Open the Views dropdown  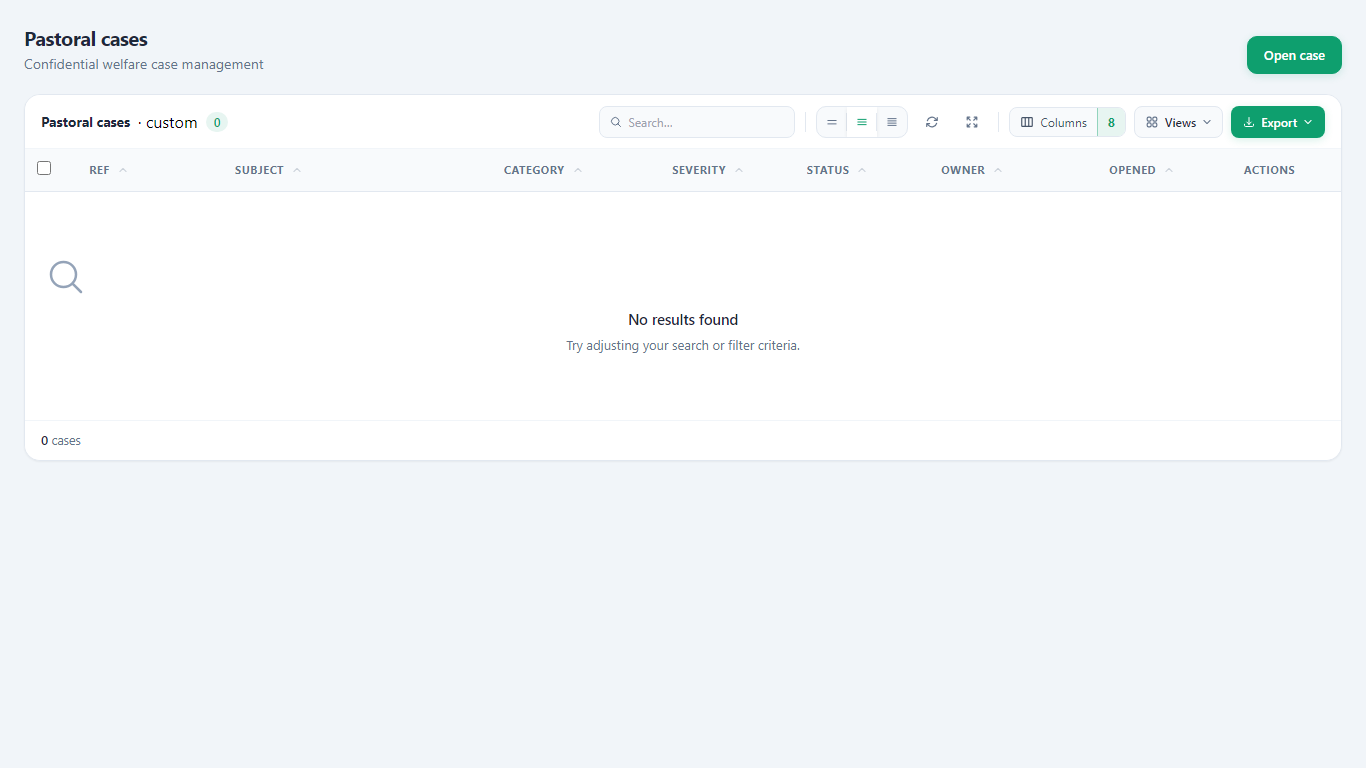pos(1178,122)
